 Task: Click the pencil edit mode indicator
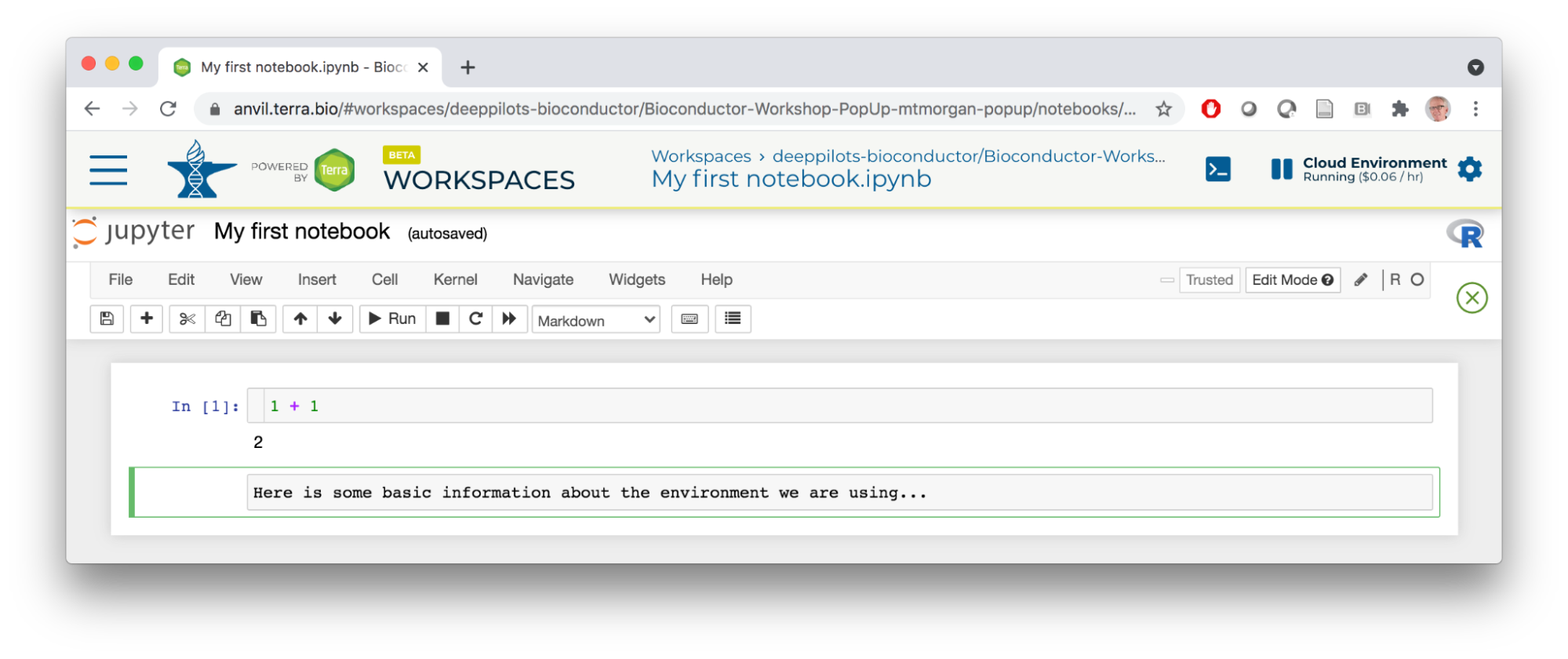click(1361, 279)
